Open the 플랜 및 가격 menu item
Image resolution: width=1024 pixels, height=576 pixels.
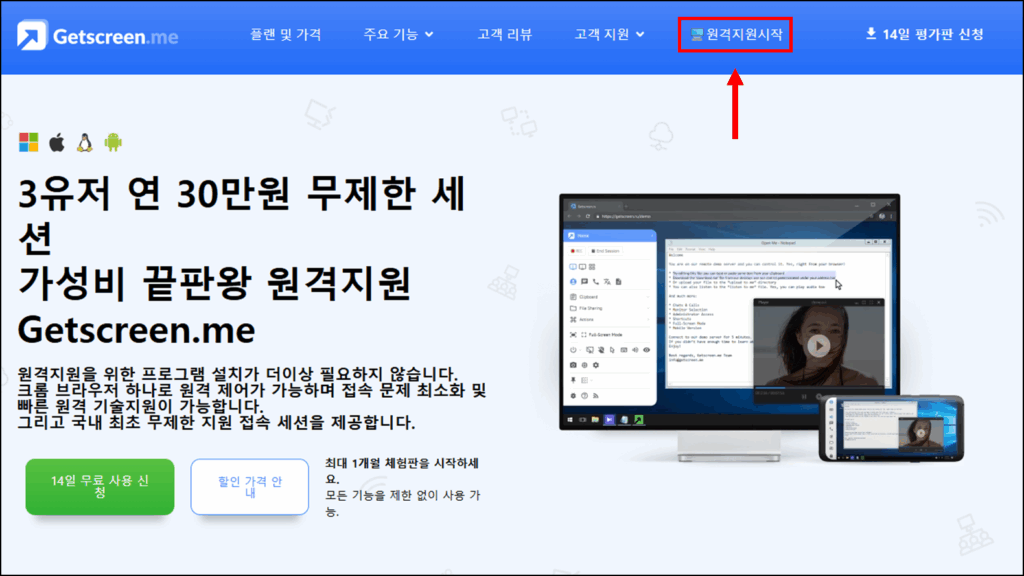pyautogui.click(x=285, y=35)
